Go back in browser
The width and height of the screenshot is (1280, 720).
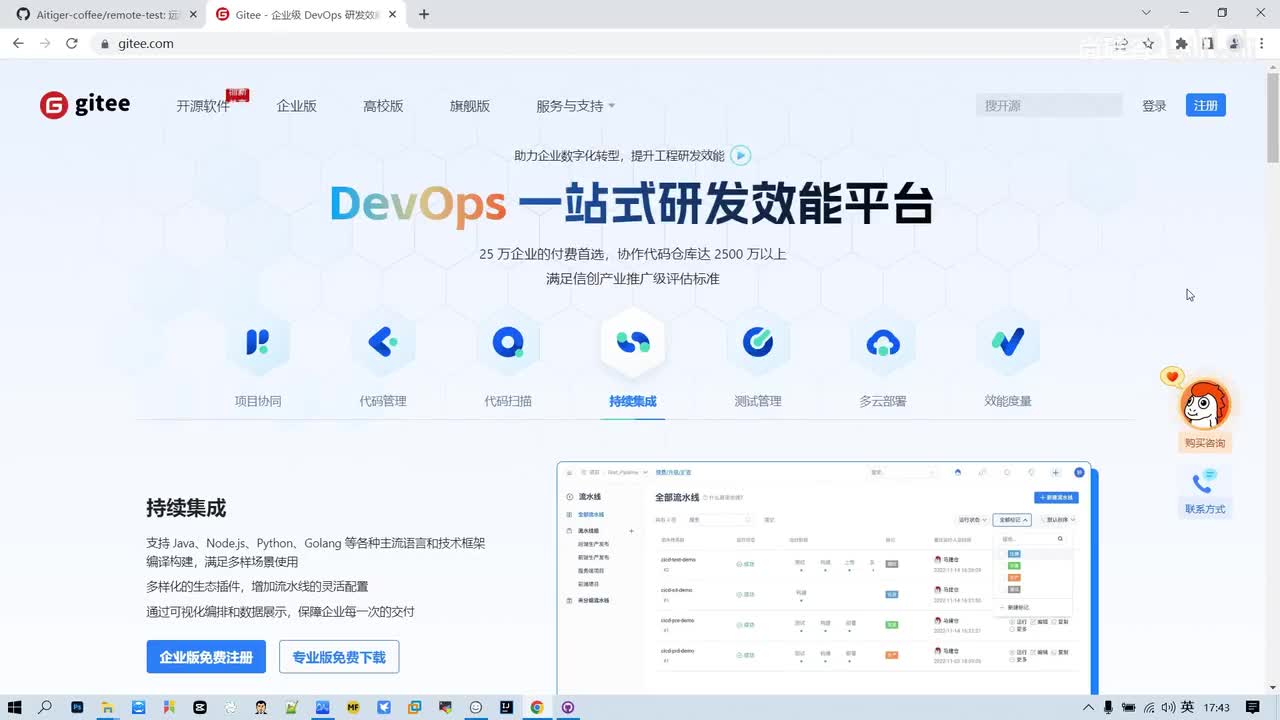point(18,43)
